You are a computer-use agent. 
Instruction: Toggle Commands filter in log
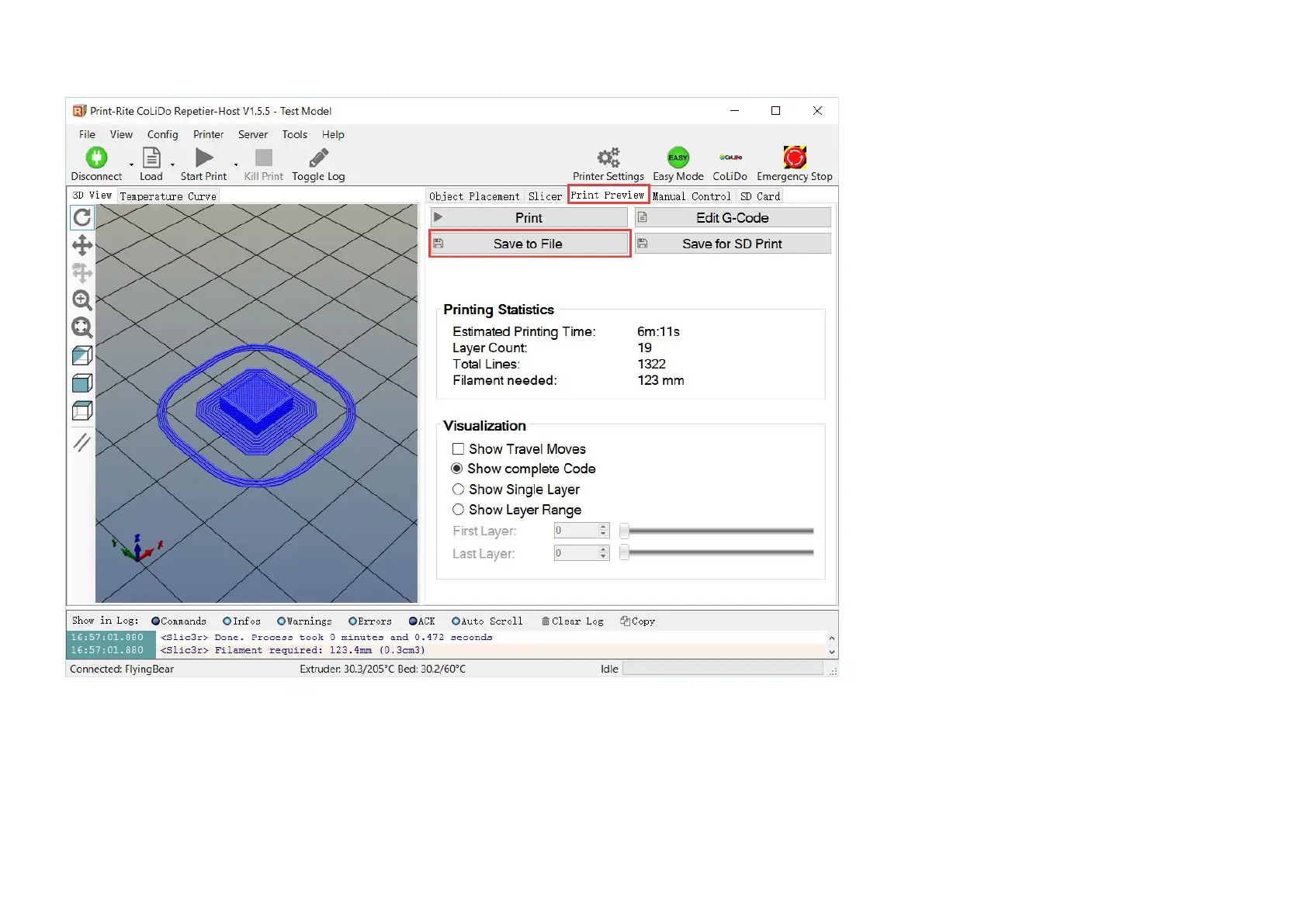click(x=156, y=621)
